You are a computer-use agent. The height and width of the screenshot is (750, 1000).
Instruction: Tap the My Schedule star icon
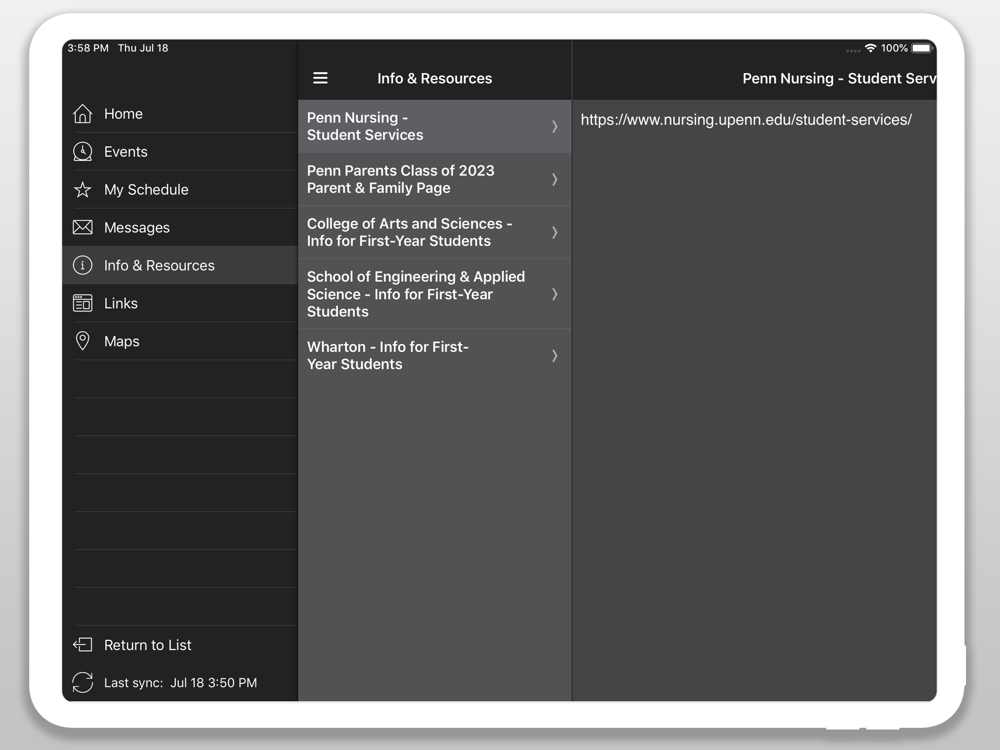point(82,189)
